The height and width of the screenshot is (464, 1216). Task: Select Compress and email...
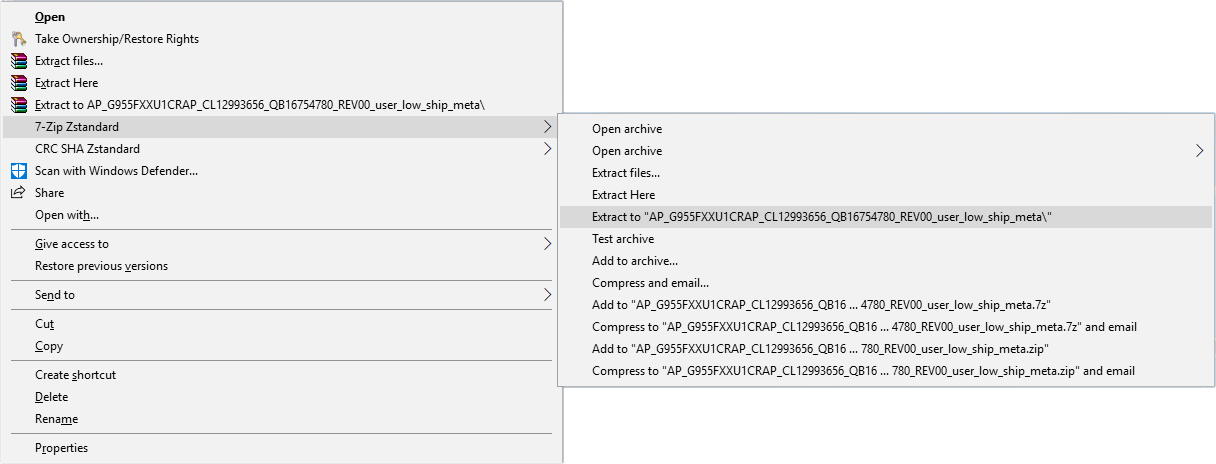[886, 283]
